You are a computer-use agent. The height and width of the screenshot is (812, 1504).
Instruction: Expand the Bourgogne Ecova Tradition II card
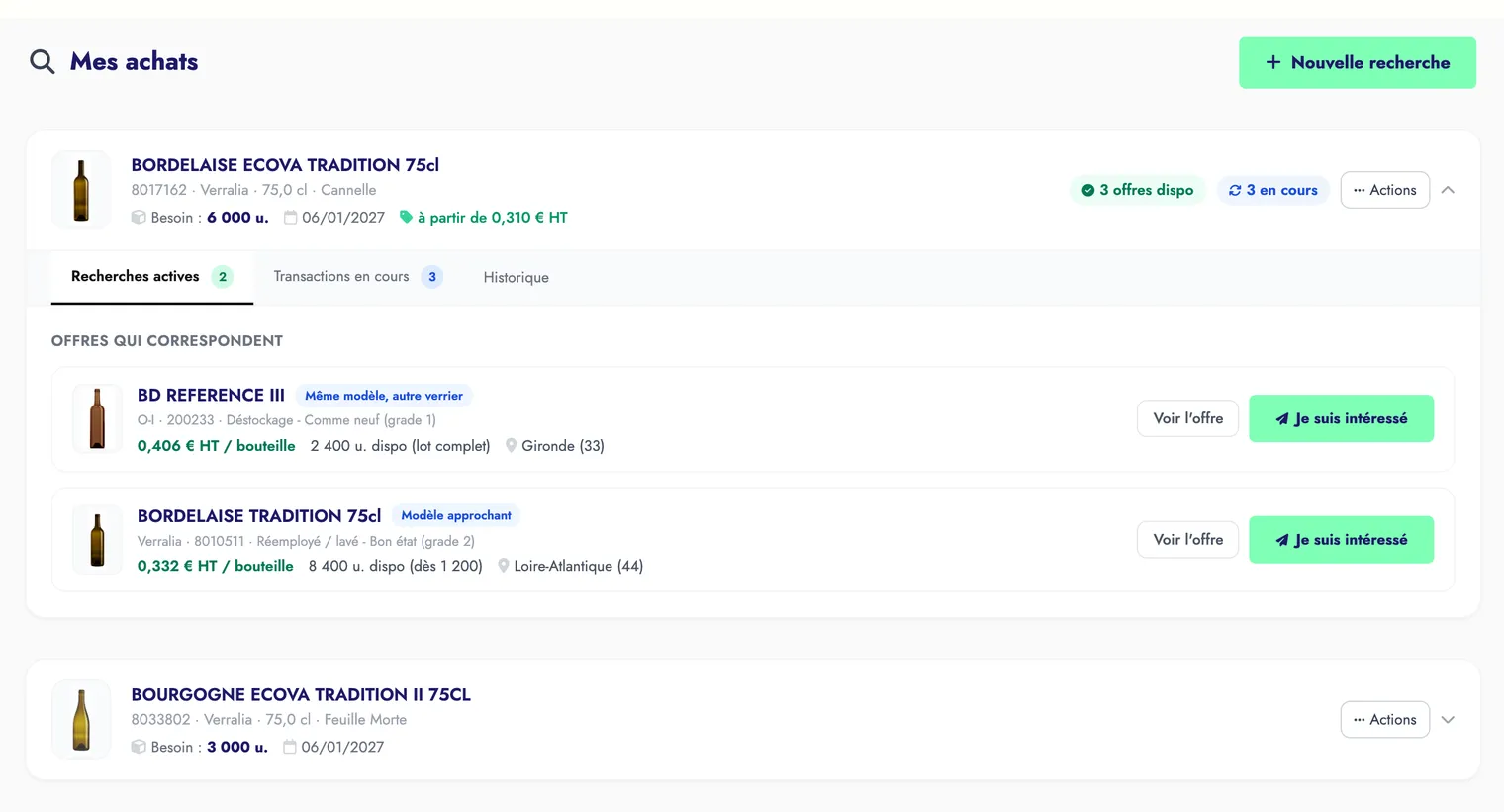(1448, 720)
